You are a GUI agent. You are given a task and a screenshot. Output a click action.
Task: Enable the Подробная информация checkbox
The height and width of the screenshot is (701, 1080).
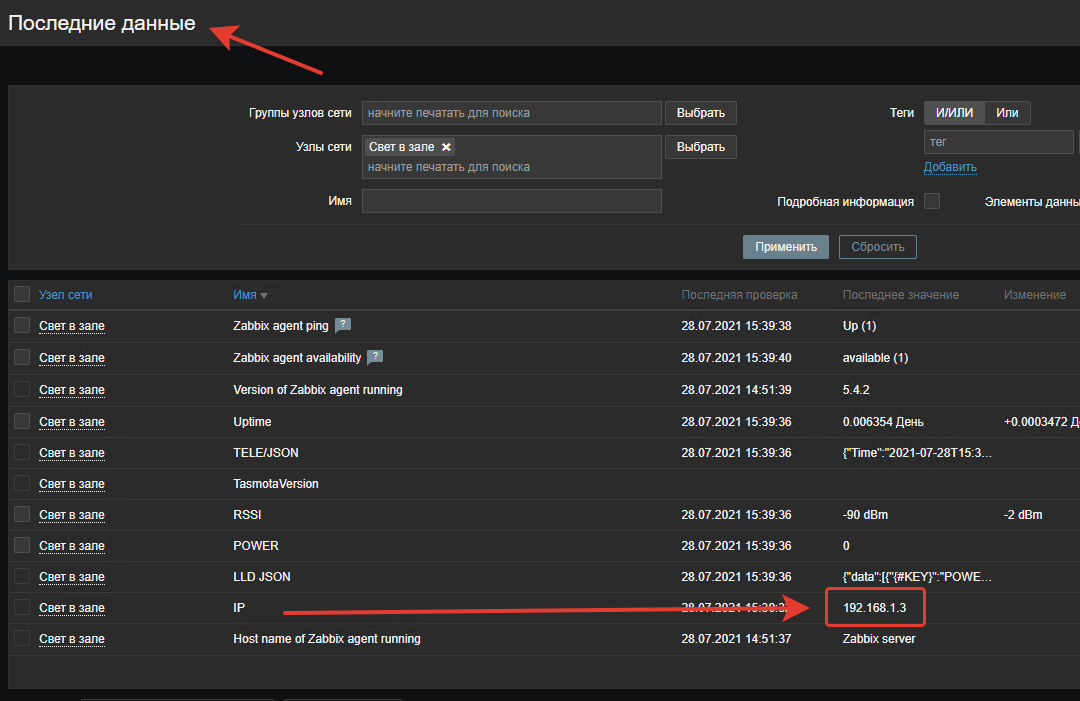931,201
